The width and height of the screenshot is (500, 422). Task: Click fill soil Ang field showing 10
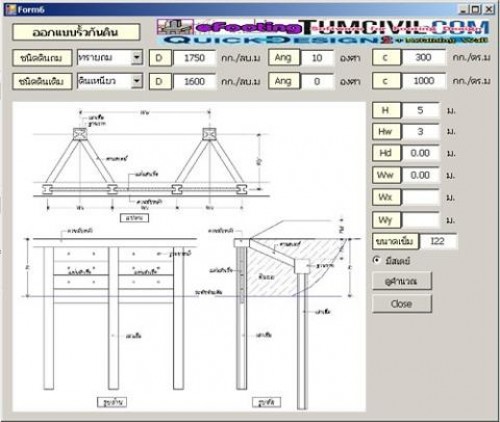point(317,58)
